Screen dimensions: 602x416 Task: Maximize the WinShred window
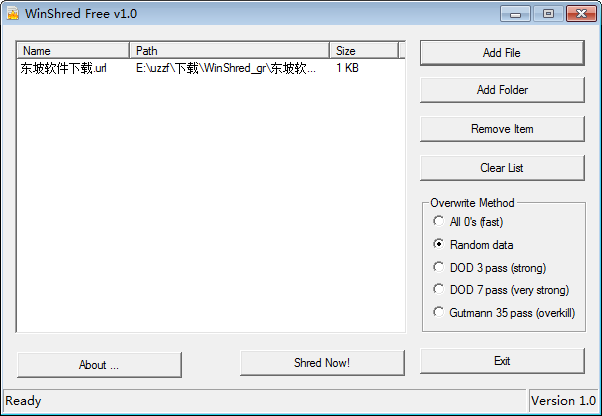[x=548, y=14]
